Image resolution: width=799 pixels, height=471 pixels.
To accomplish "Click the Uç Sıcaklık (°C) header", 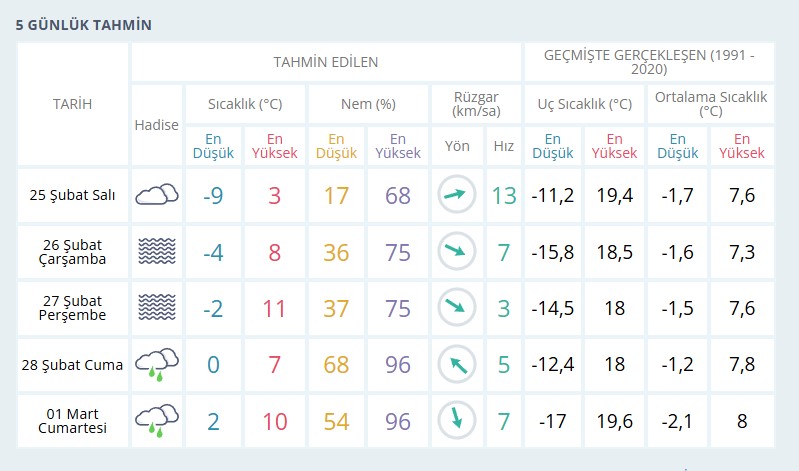I will [x=584, y=104].
